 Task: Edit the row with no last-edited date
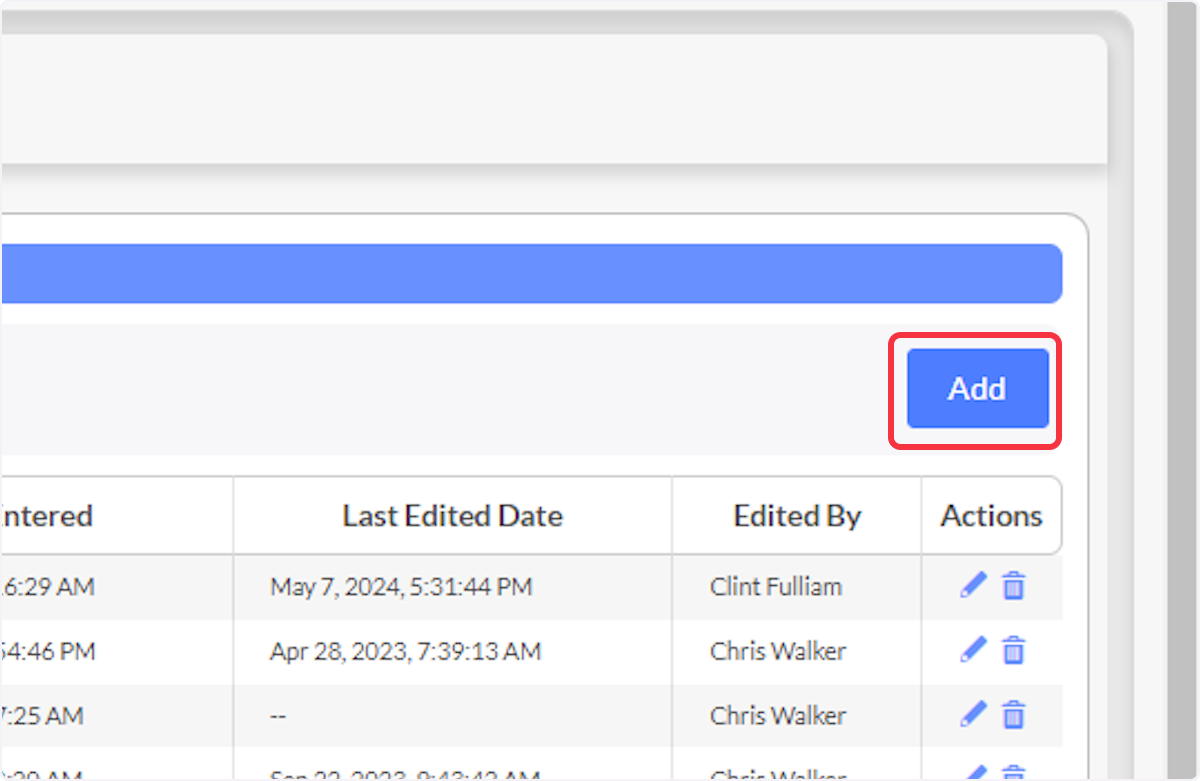point(973,714)
